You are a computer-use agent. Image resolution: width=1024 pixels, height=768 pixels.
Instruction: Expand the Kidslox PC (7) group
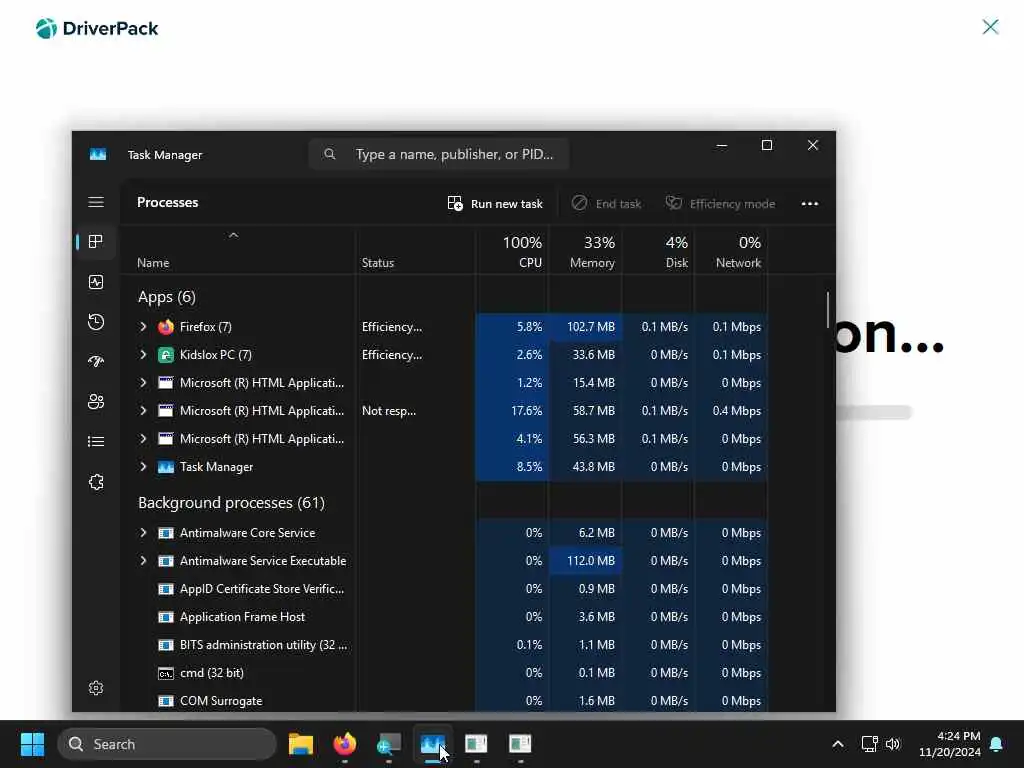pos(143,355)
